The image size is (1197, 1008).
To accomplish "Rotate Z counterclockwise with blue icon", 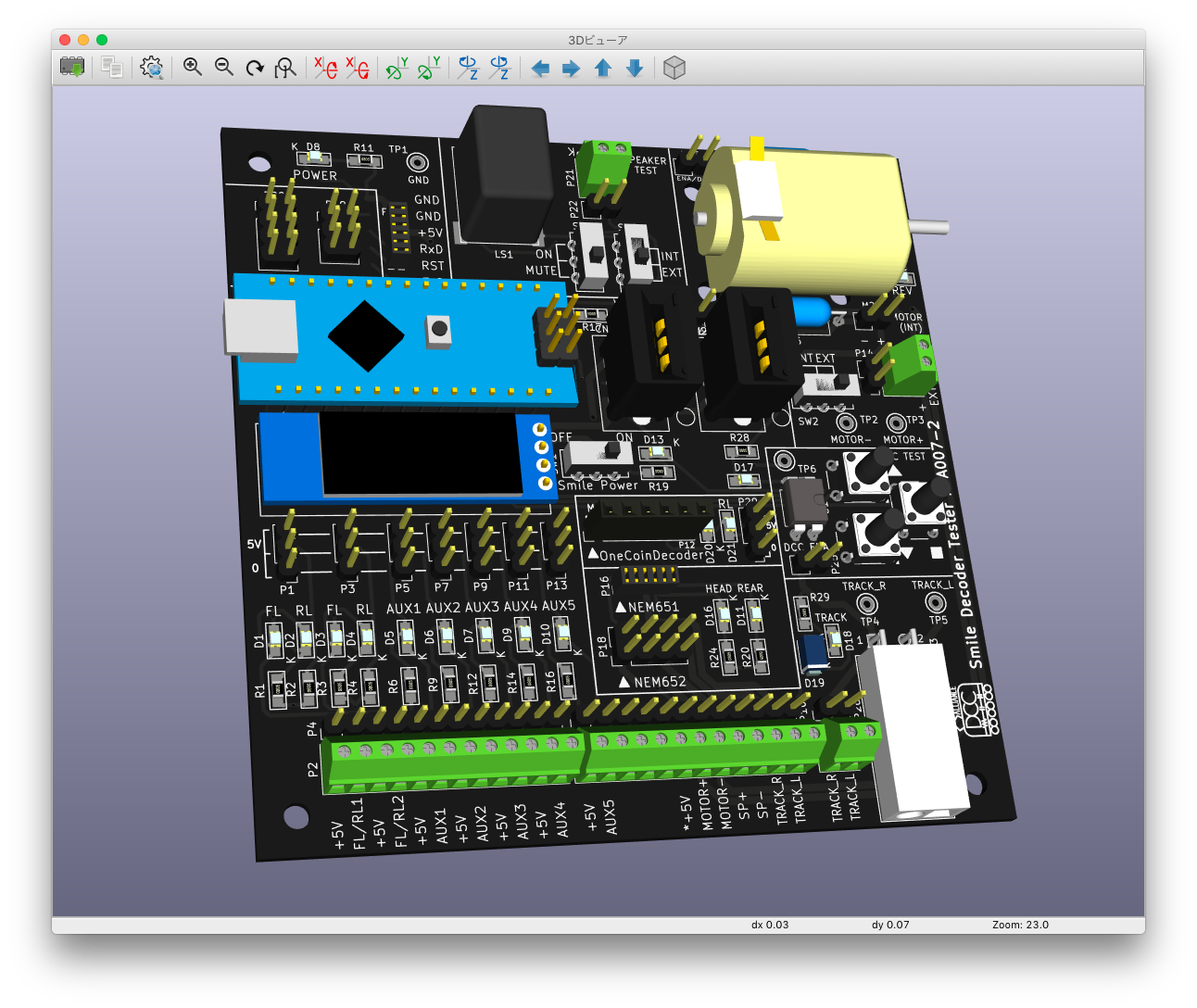I will coord(499,68).
